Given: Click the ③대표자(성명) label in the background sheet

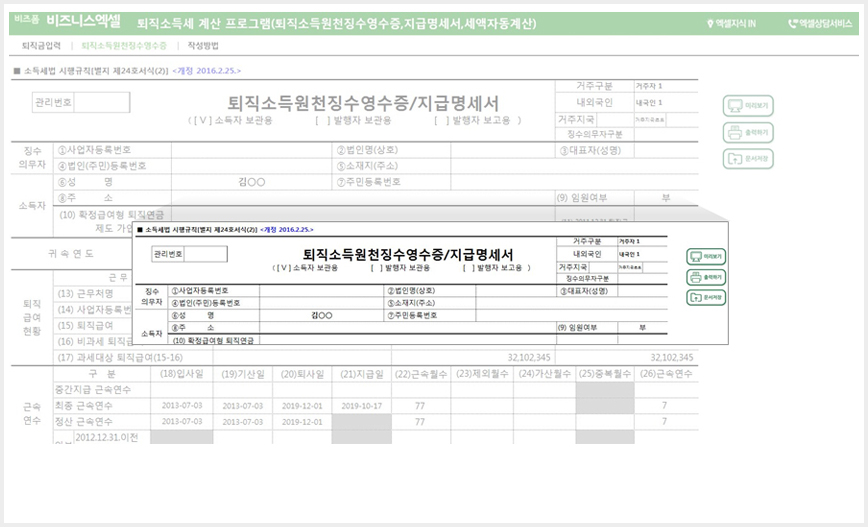Looking at the screenshot, I should coord(590,150).
